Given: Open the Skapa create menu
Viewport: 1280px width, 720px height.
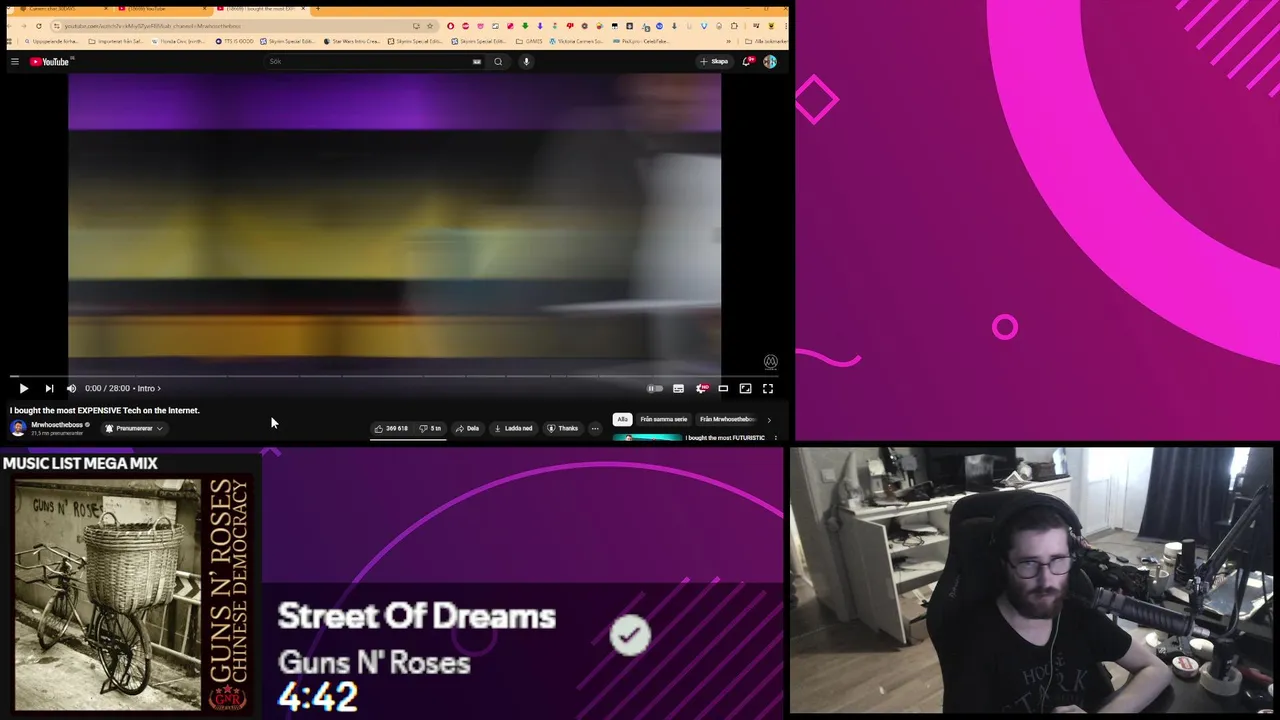Looking at the screenshot, I should [714, 62].
